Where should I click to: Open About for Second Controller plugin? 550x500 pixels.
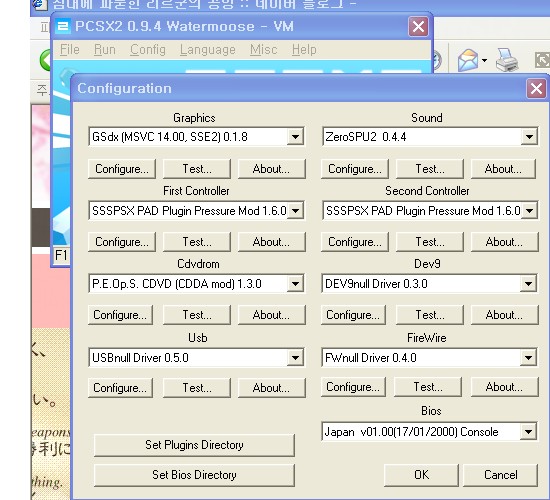click(x=504, y=242)
